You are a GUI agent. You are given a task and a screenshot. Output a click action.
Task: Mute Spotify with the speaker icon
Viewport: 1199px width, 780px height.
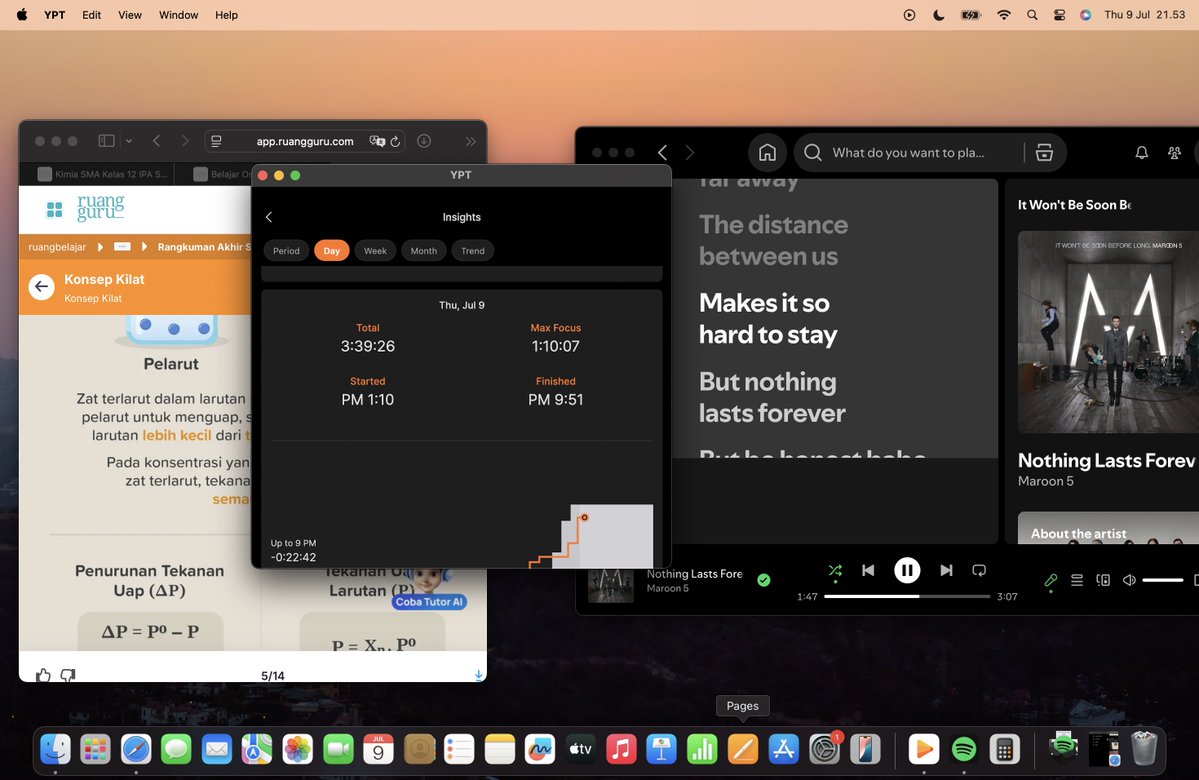point(1129,580)
